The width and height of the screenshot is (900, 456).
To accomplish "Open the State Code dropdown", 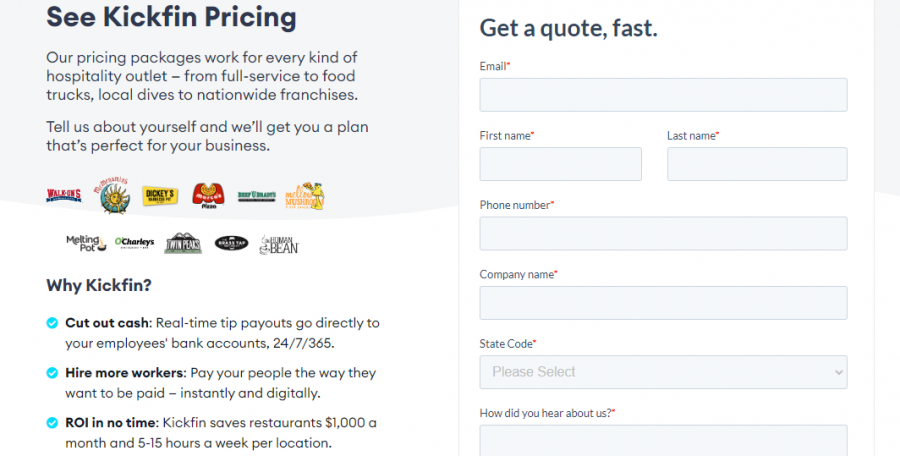I will 663,372.
